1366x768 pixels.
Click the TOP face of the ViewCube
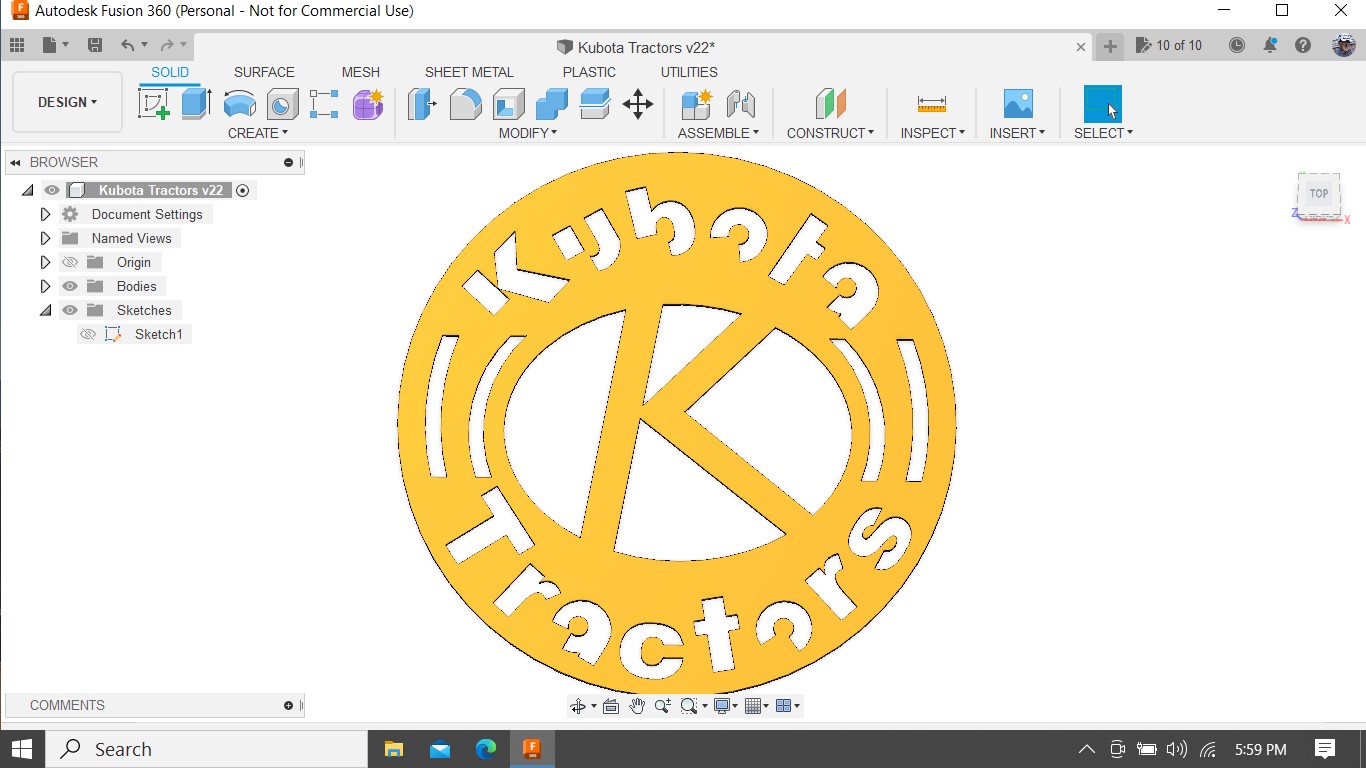click(x=1319, y=194)
